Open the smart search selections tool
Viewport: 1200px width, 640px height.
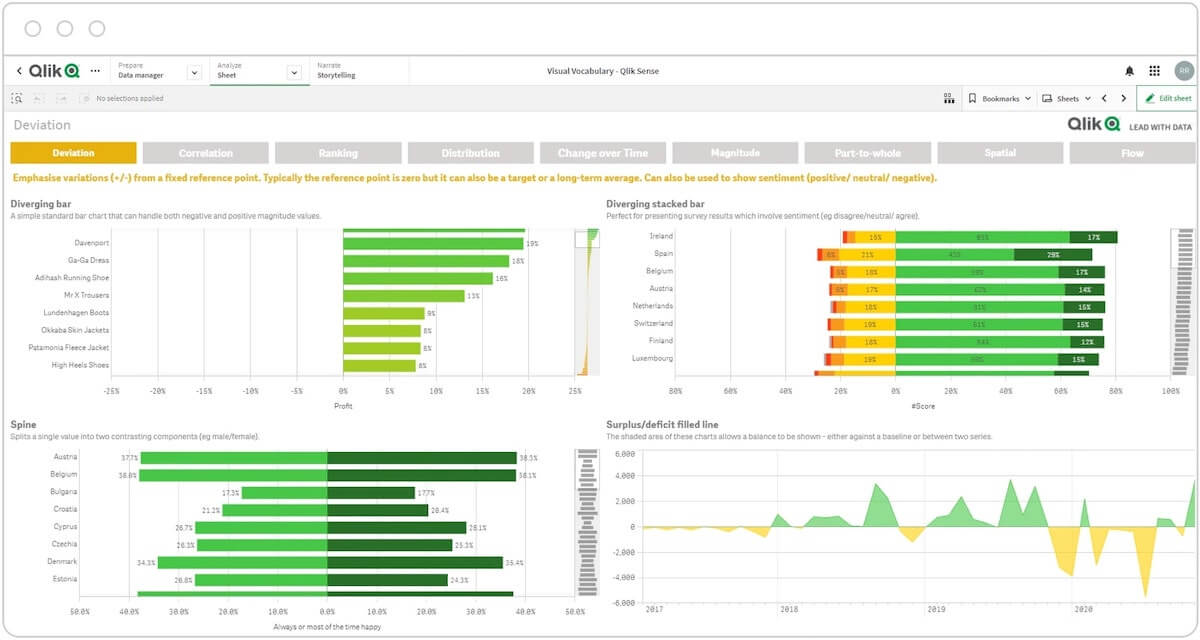17,99
